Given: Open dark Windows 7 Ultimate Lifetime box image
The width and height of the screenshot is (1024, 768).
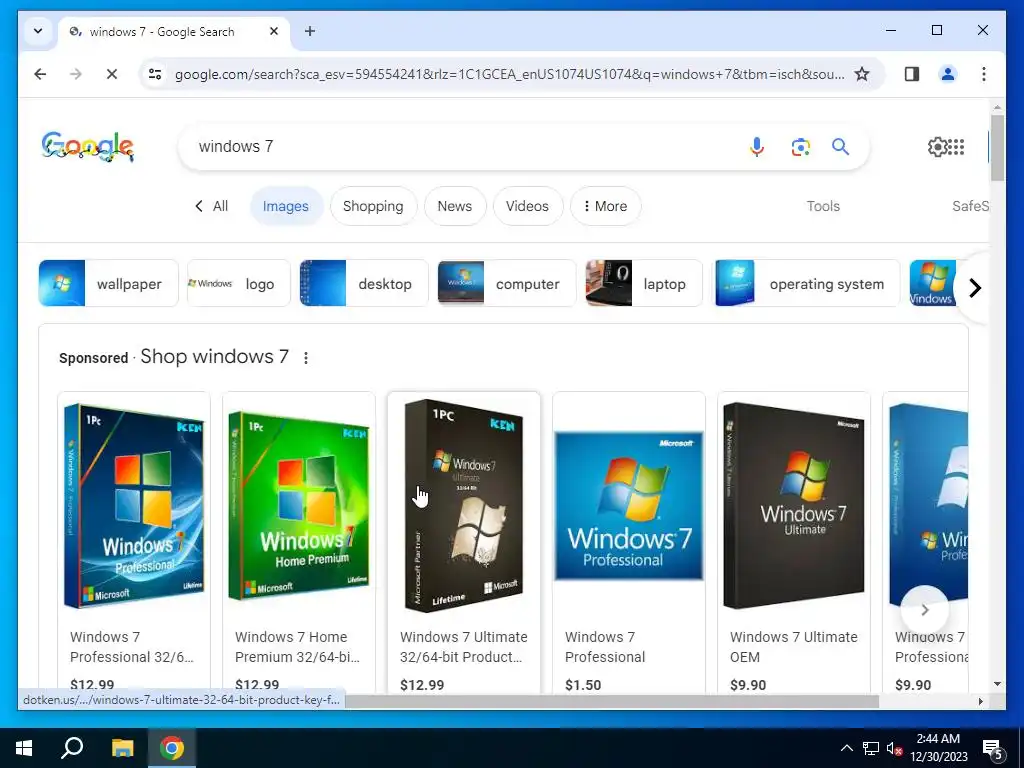Looking at the screenshot, I should point(464,505).
